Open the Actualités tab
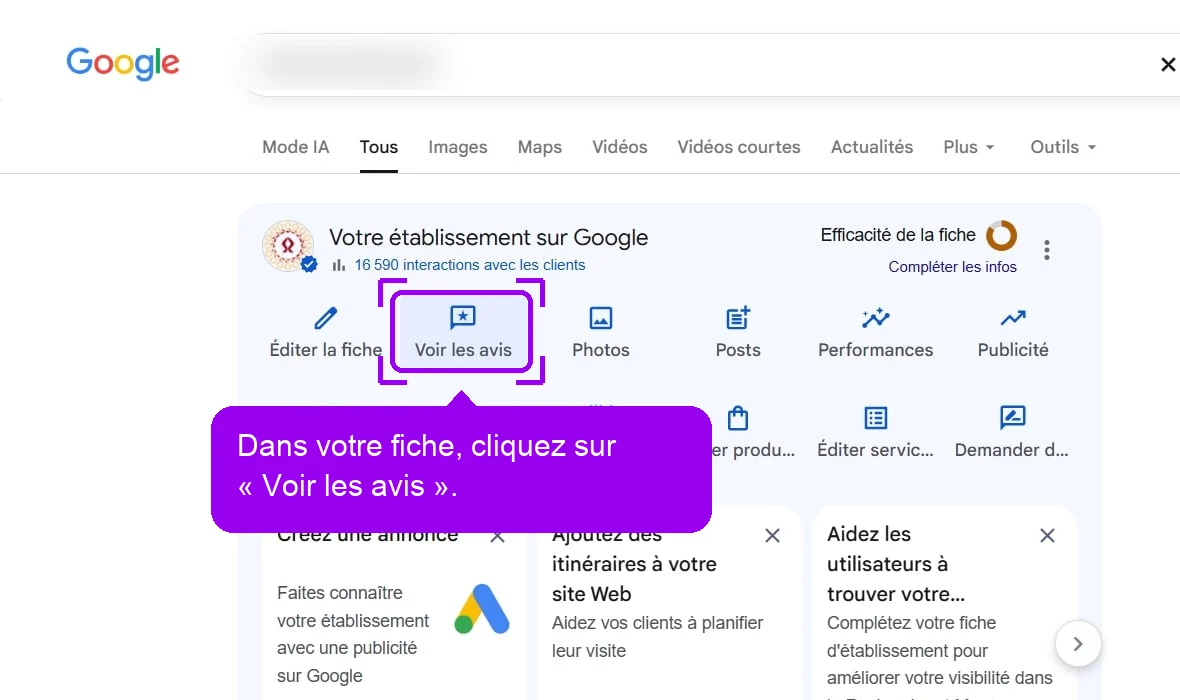Screen dimensions: 1180x700 coord(871,147)
